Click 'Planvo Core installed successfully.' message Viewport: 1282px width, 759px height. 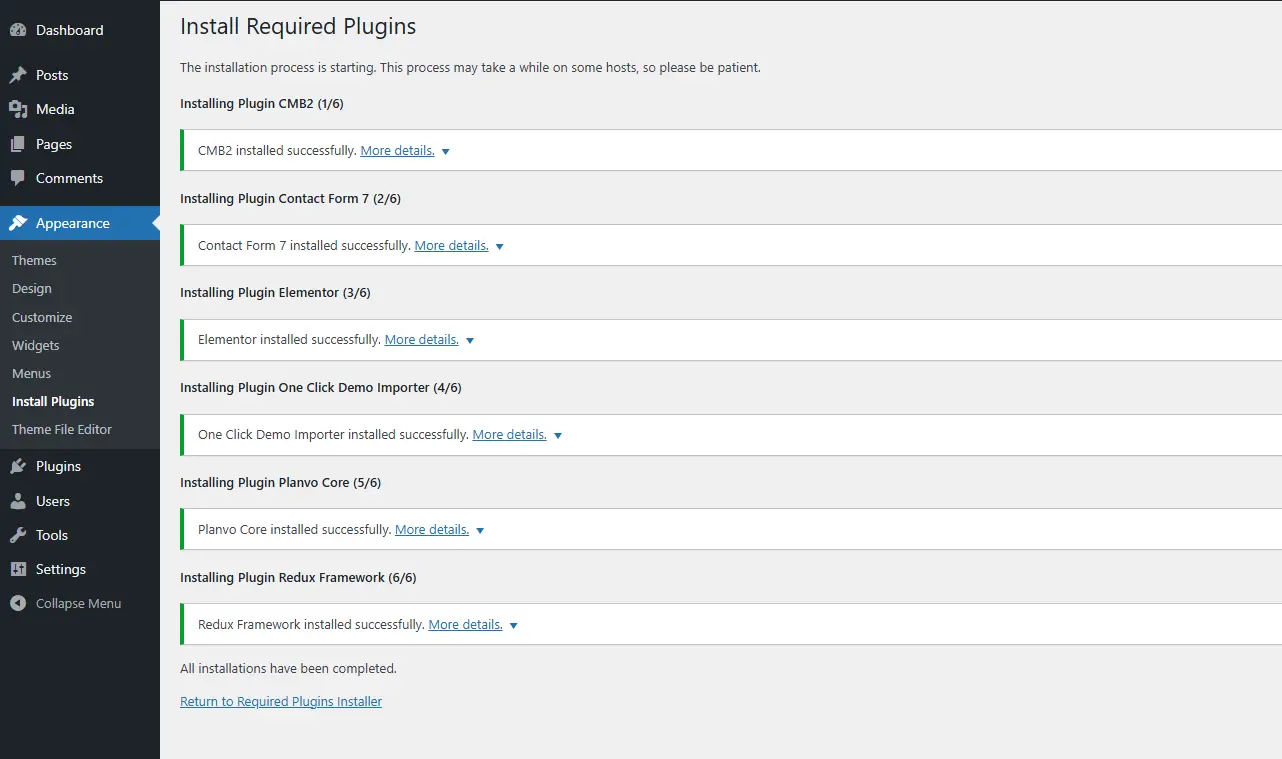point(295,530)
